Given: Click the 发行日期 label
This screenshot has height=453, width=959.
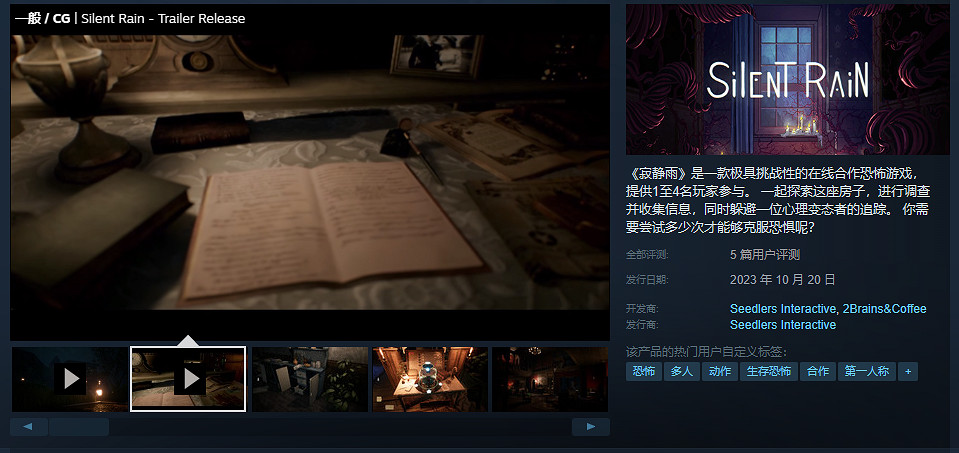Looking at the screenshot, I should 647,280.
